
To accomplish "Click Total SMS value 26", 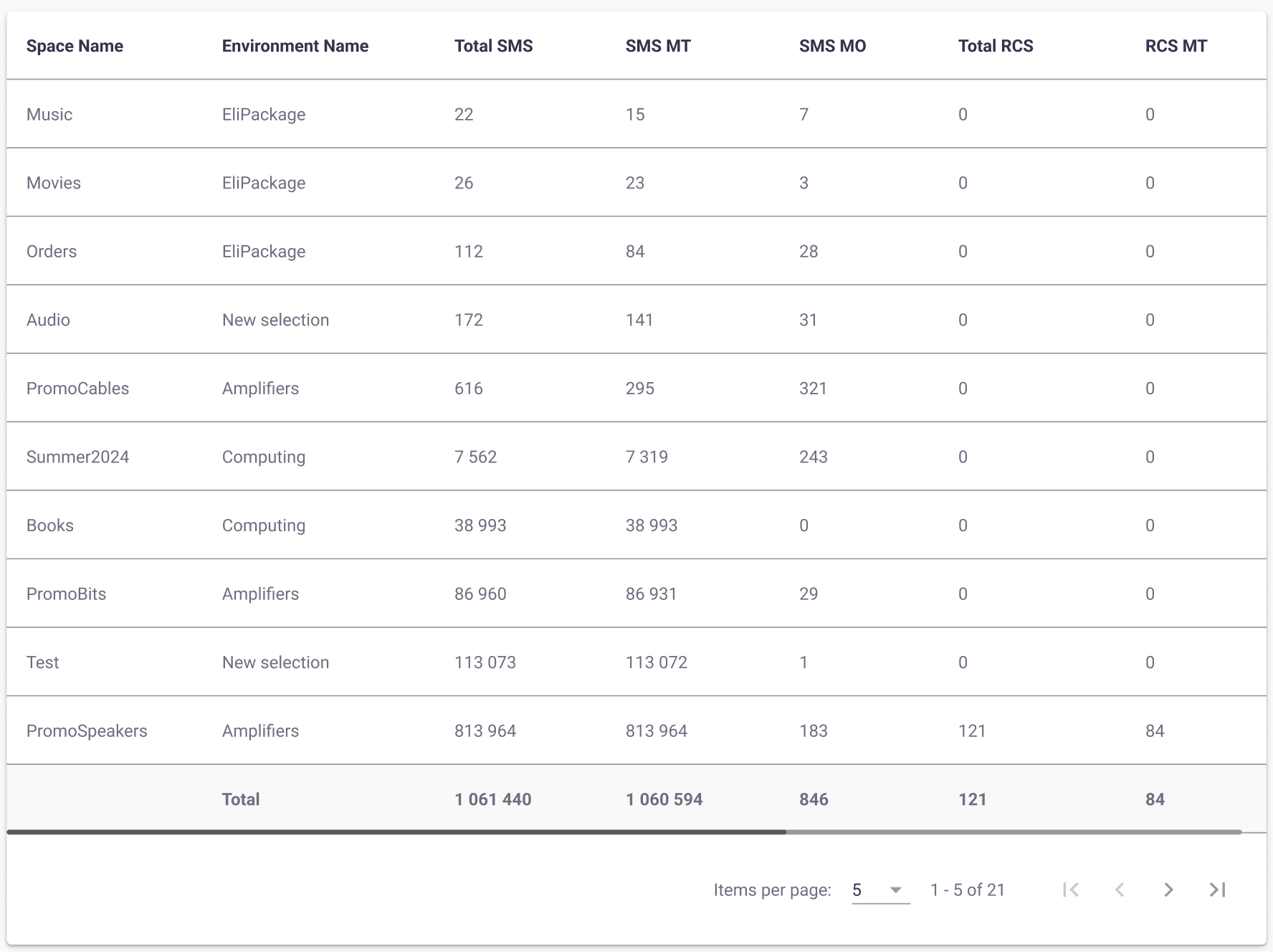I will 464,183.
